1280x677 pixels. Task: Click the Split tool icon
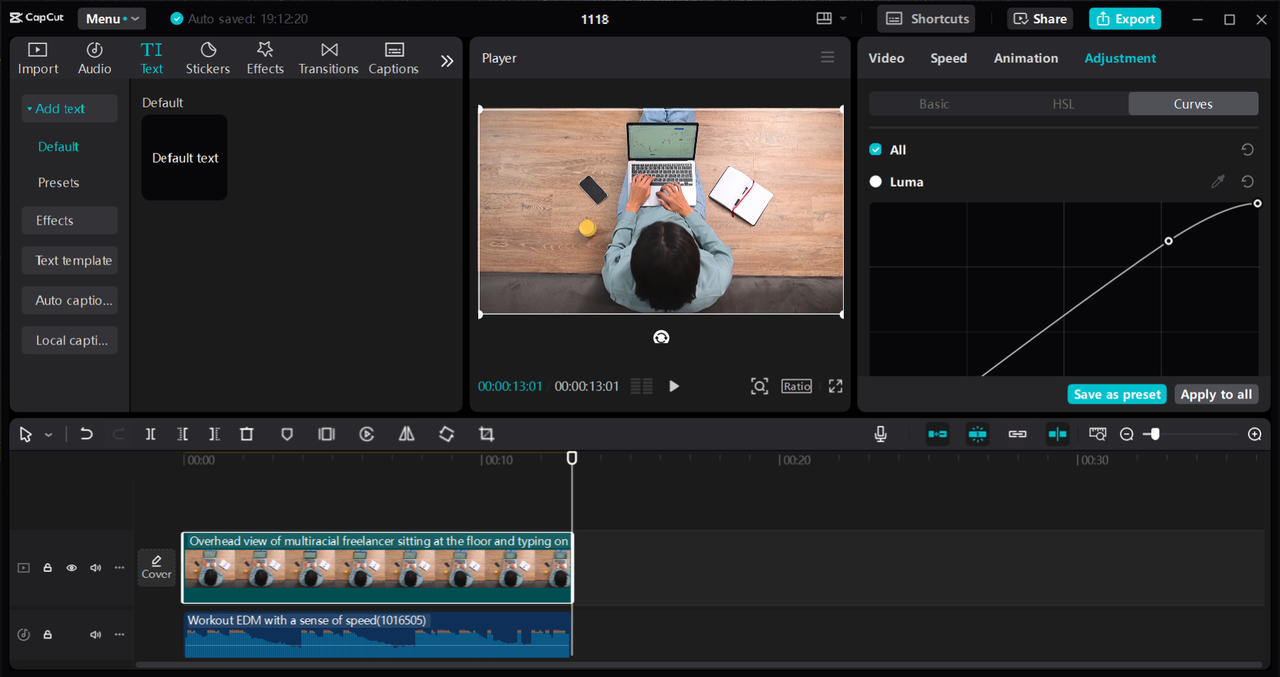click(150, 434)
